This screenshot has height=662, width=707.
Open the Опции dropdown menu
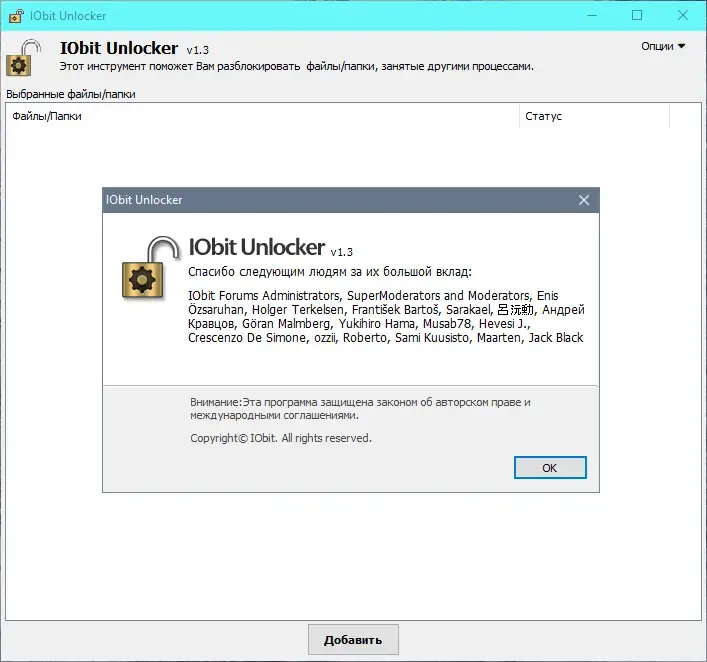(x=663, y=46)
